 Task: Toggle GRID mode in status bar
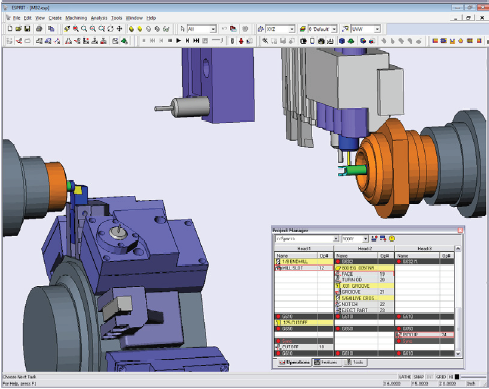(x=441, y=377)
